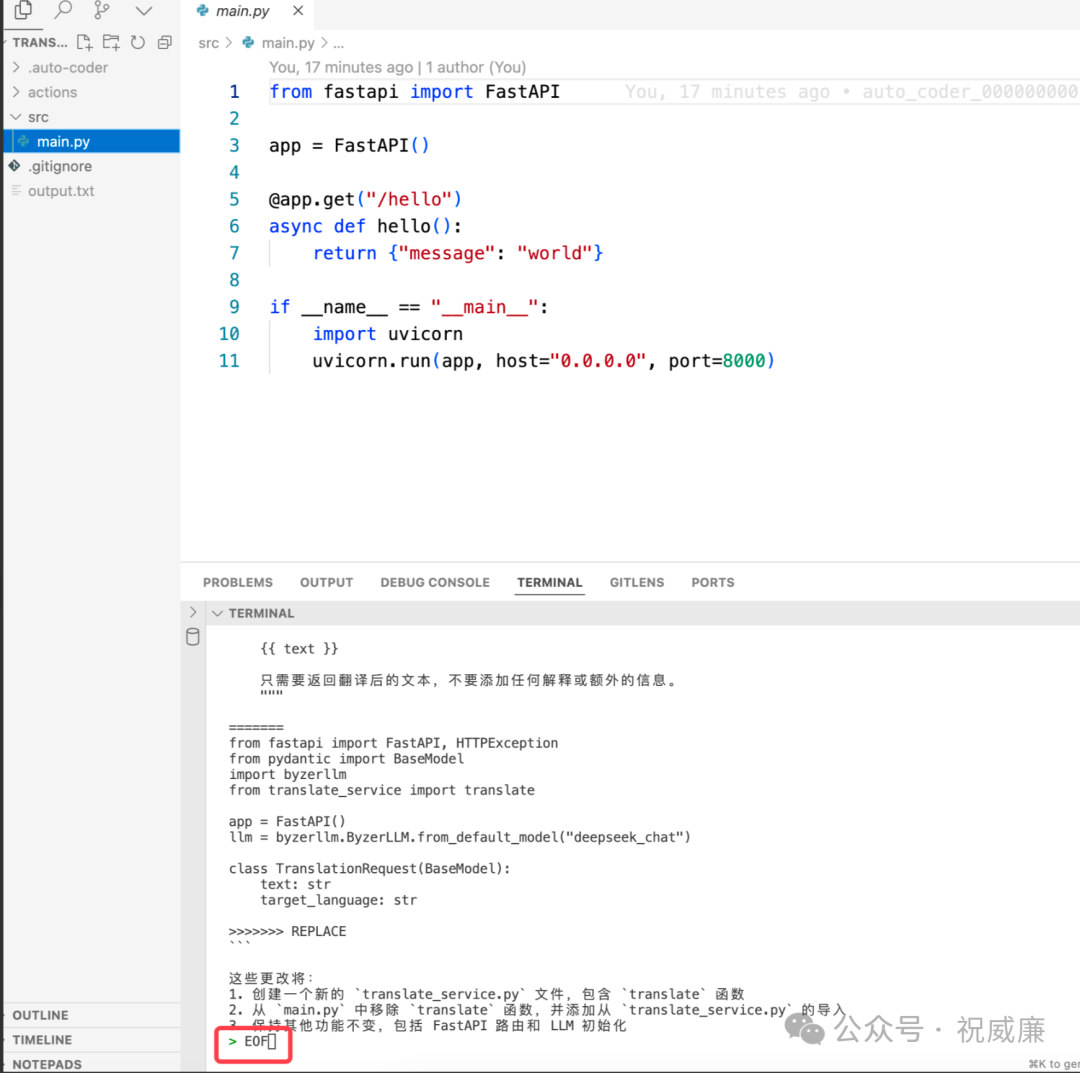Click the main.py breadcrumb segment
1080x1073 pixels.
click(x=287, y=43)
